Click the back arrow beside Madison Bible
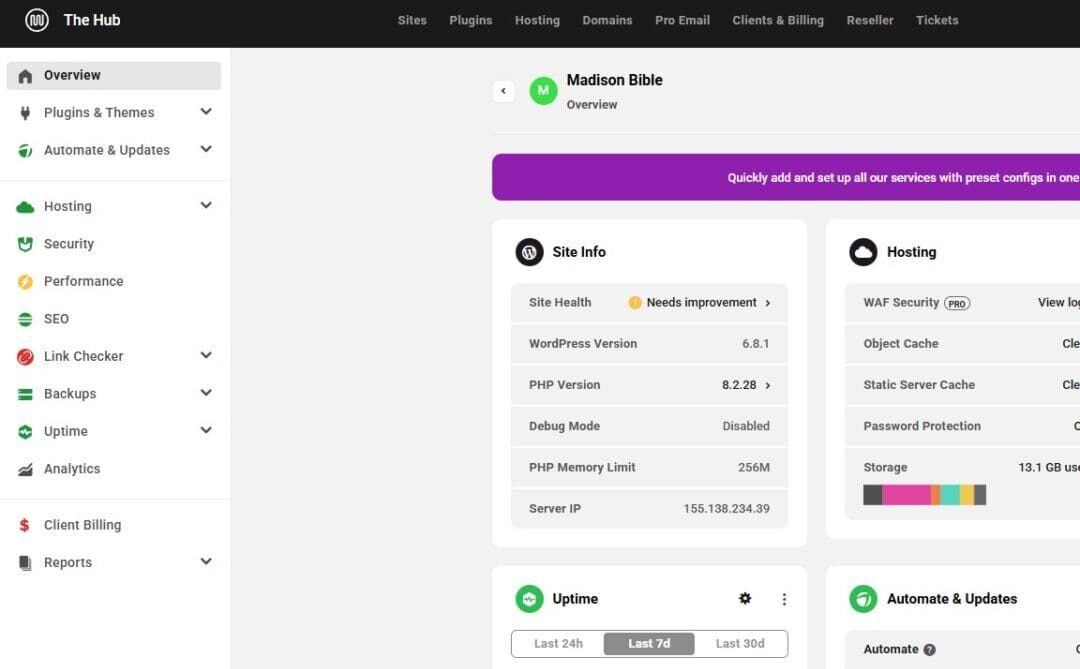This screenshot has height=669, width=1080. click(503, 91)
